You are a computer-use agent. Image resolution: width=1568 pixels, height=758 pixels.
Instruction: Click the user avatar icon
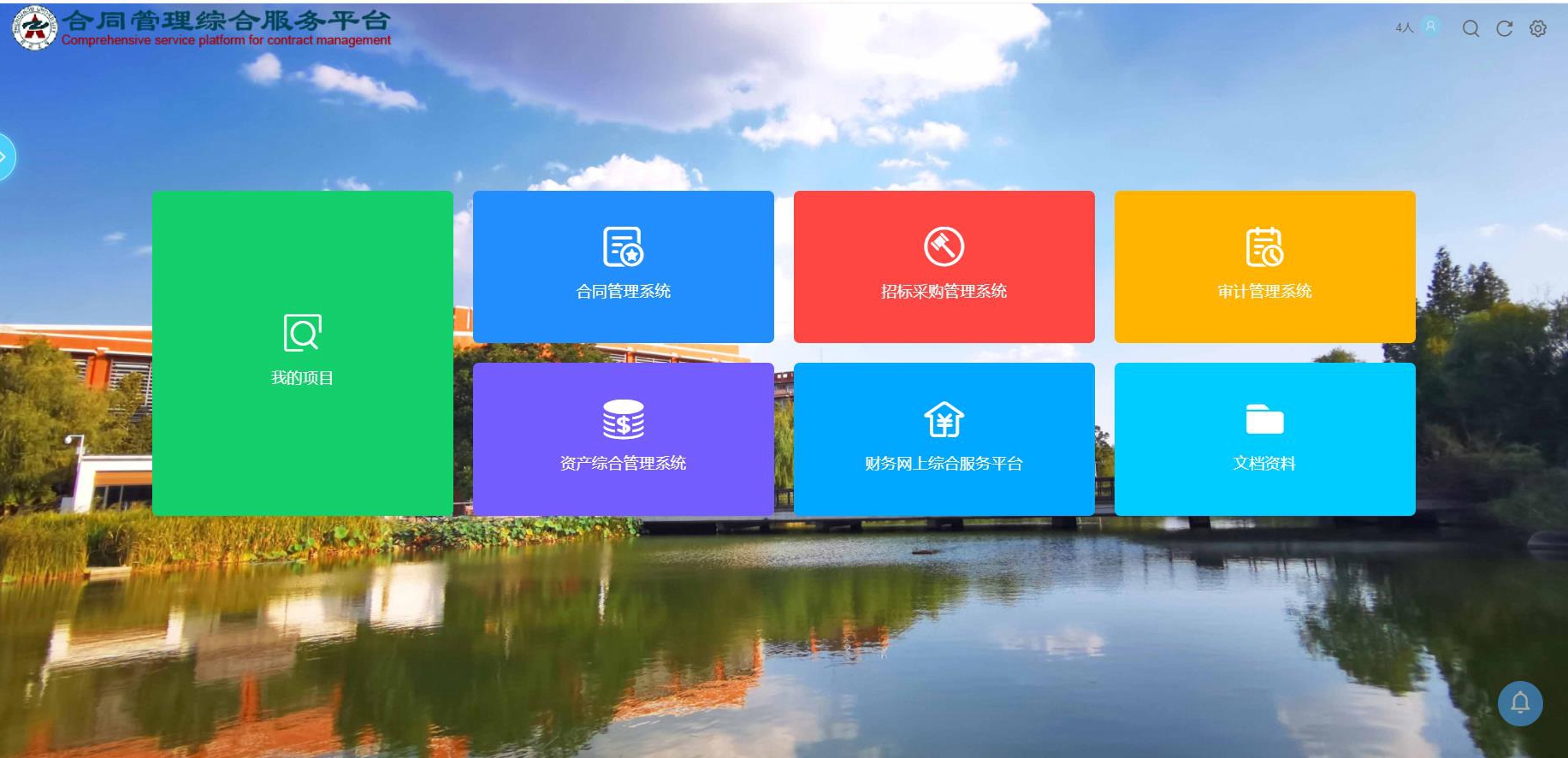[x=1430, y=27]
